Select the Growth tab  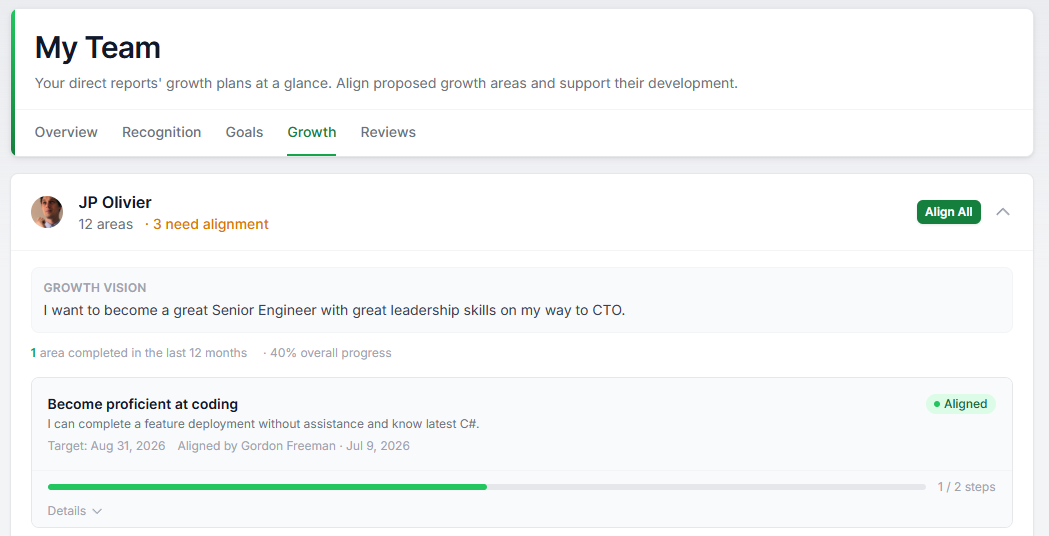point(312,132)
